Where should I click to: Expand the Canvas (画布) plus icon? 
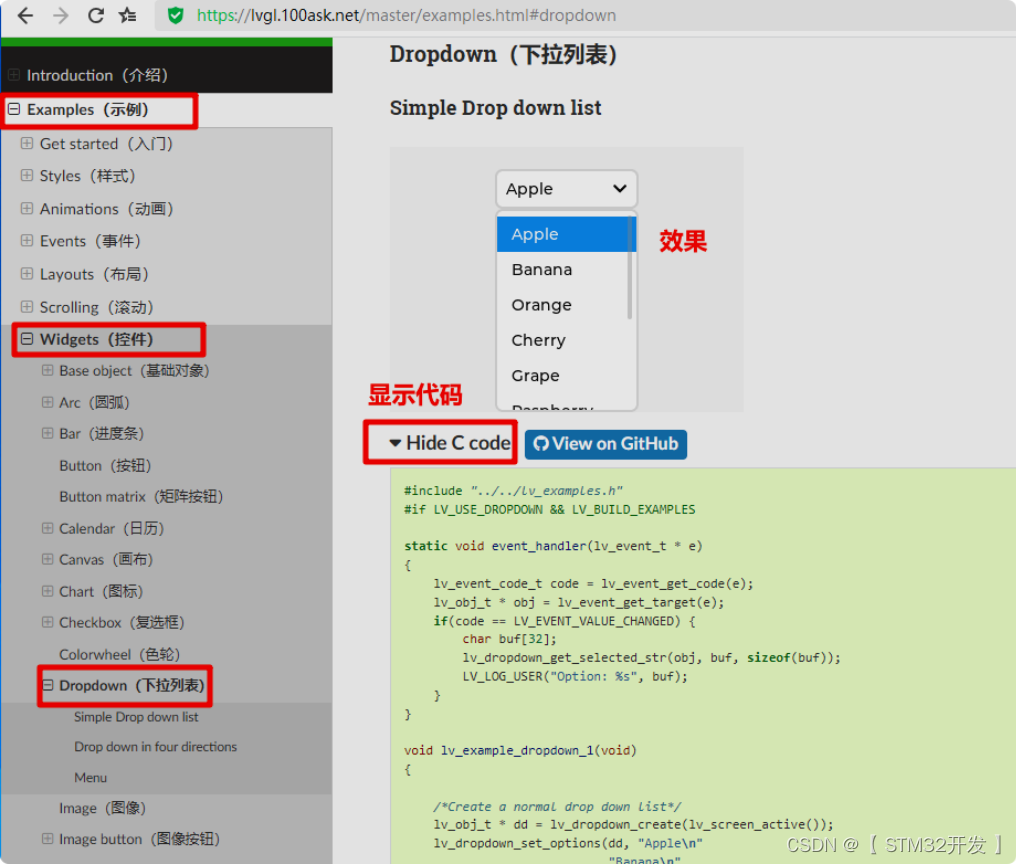coord(47,559)
